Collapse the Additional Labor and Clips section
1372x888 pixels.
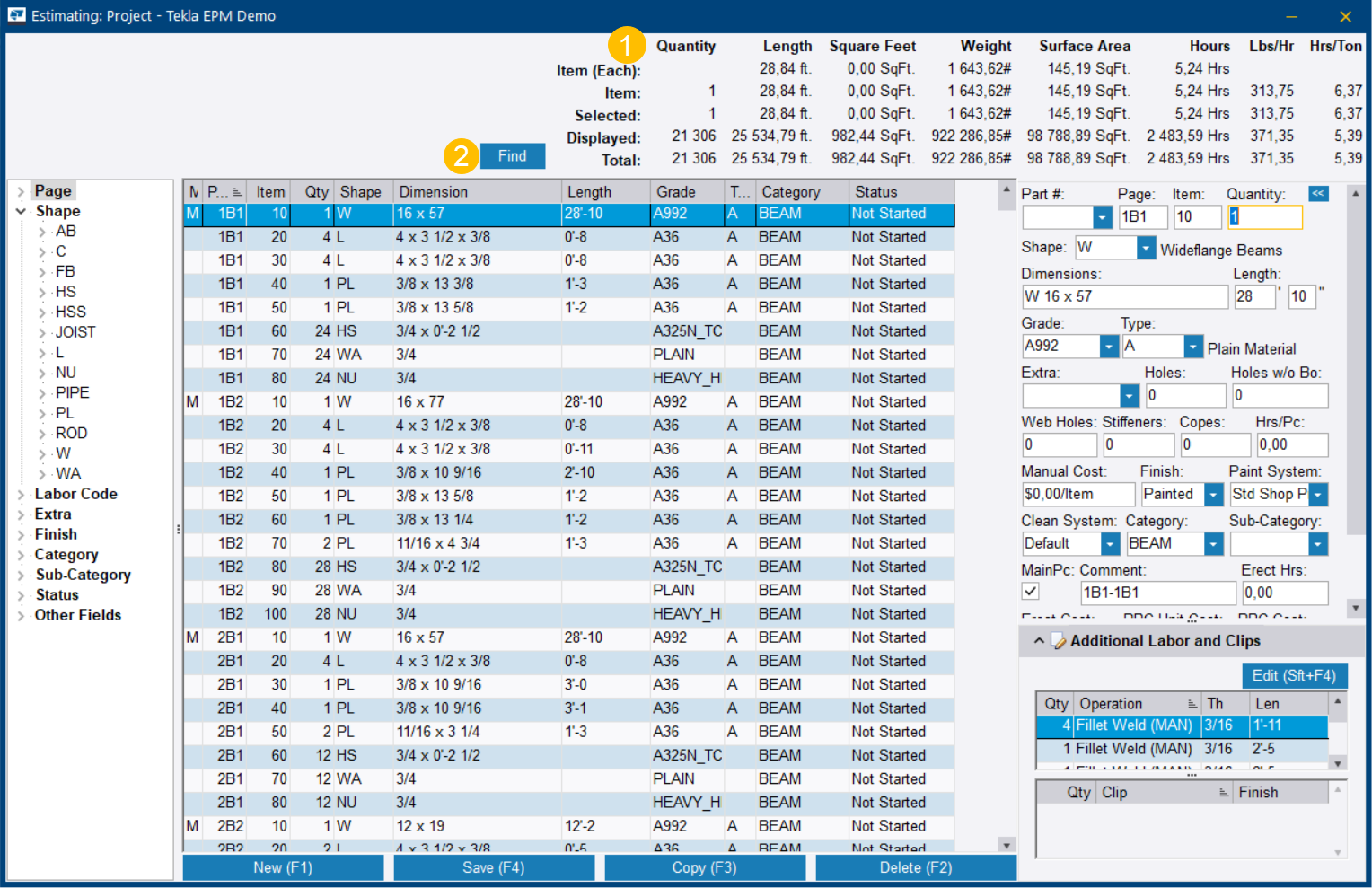tap(1038, 640)
